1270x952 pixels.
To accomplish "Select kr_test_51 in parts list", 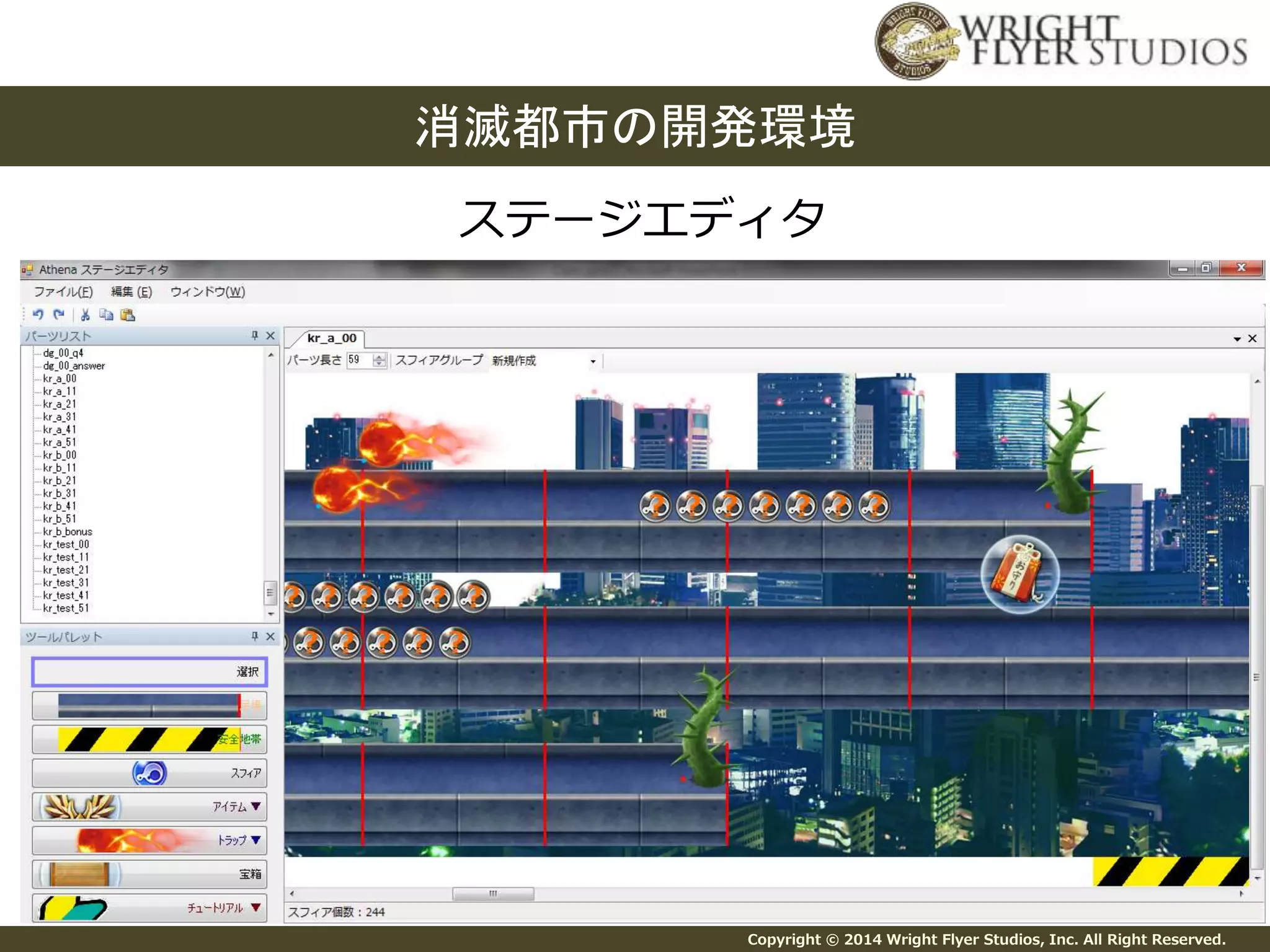I will [x=66, y=608].
